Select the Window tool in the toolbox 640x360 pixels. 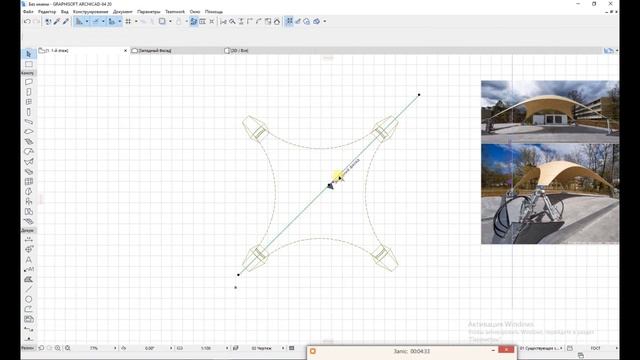click(x=29, y=102)
